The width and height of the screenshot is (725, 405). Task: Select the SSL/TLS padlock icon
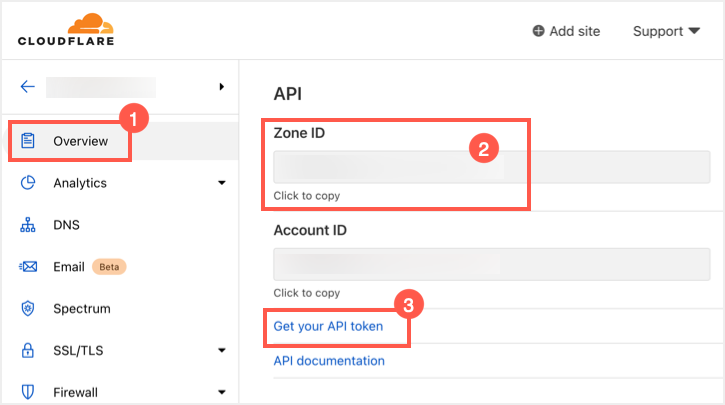(28, 351)
